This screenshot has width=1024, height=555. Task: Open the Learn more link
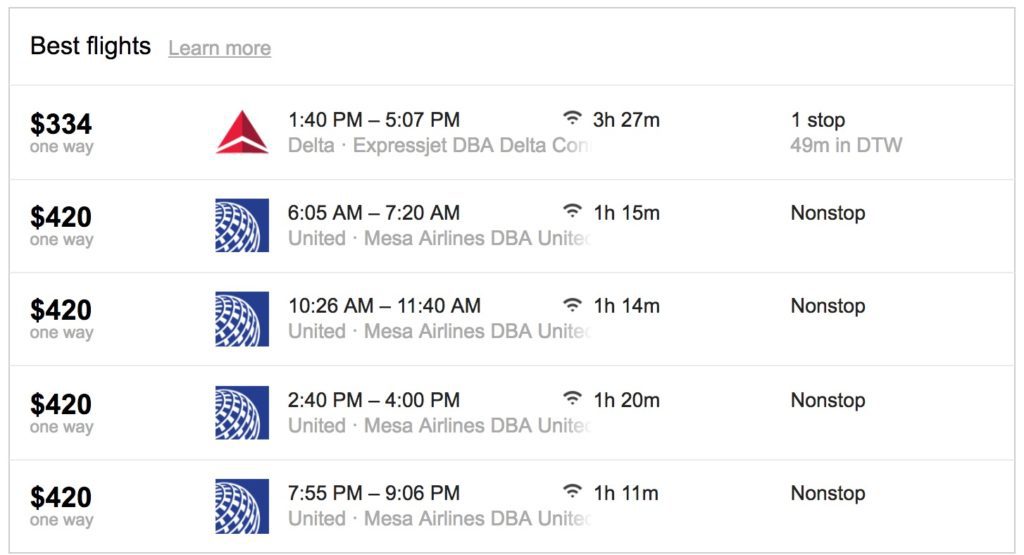click(x=219, y=48)
